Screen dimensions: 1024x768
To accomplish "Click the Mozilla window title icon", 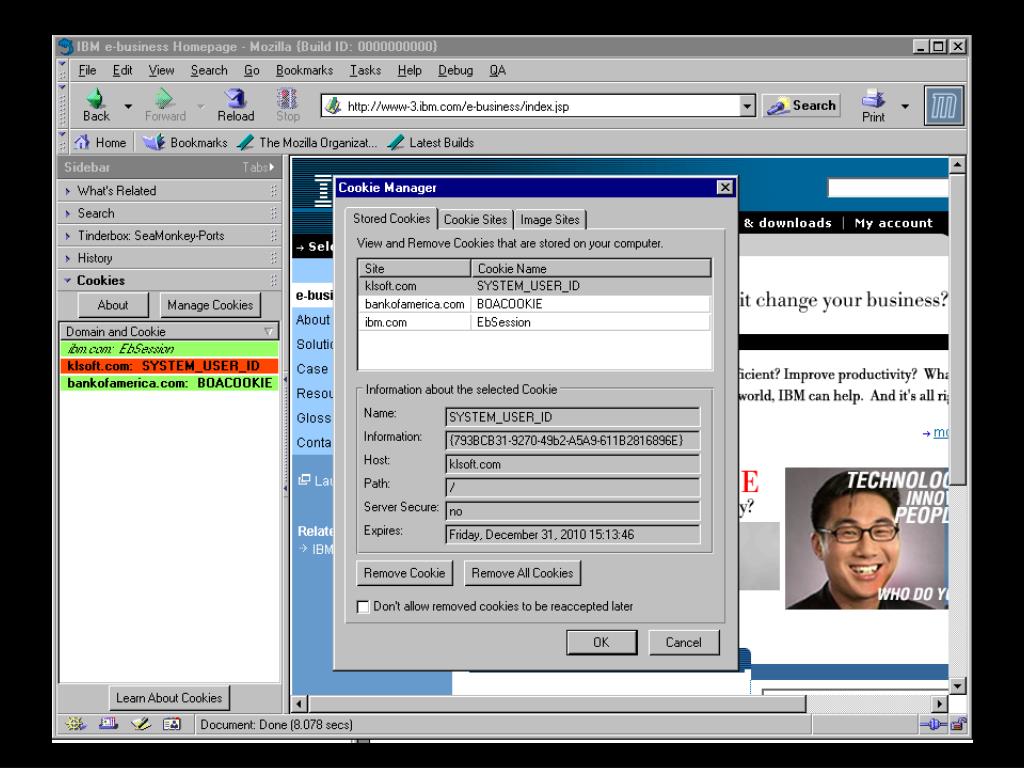I will point(65,46).
